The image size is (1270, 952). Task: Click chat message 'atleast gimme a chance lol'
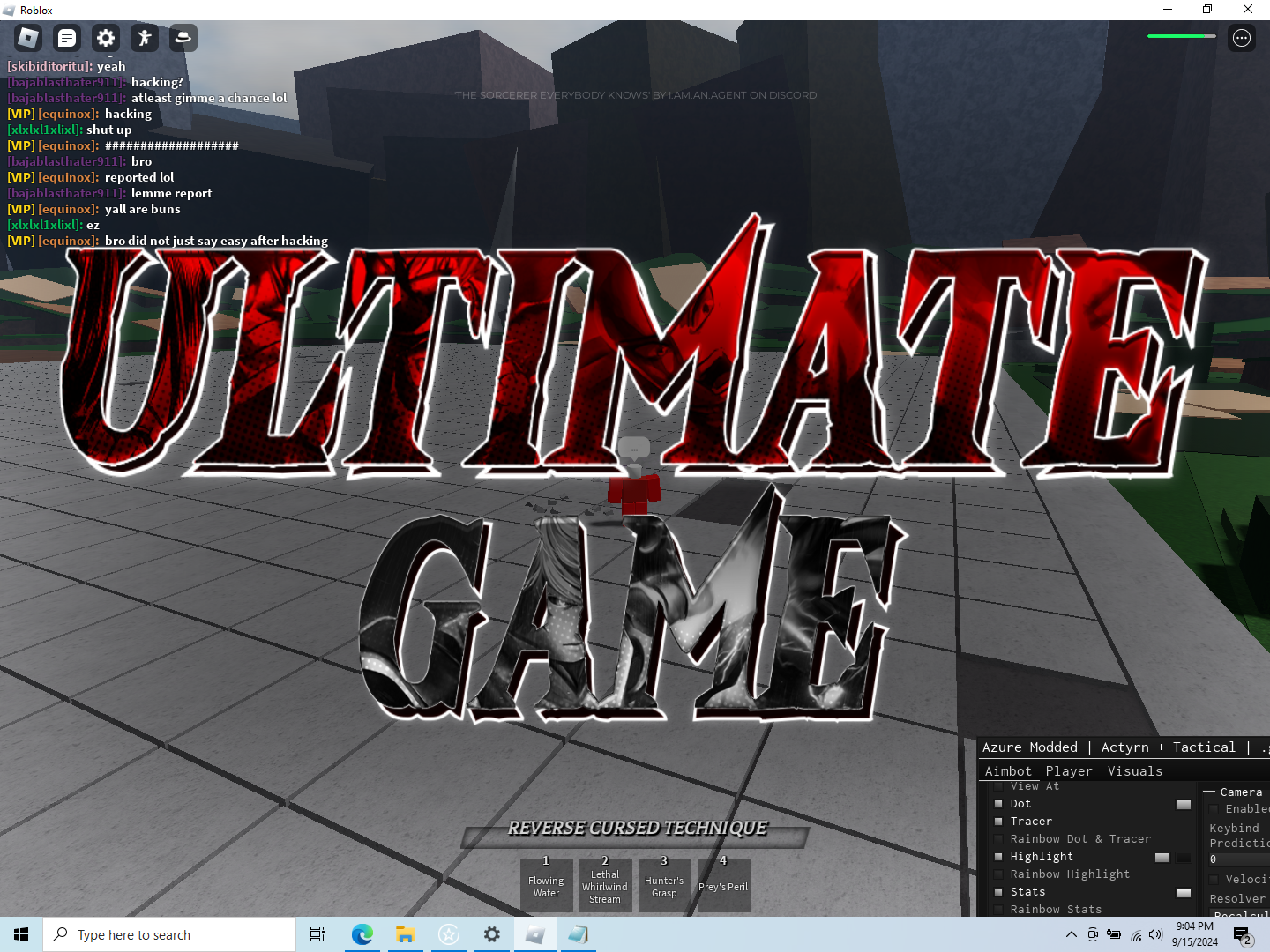pos(209,98)
